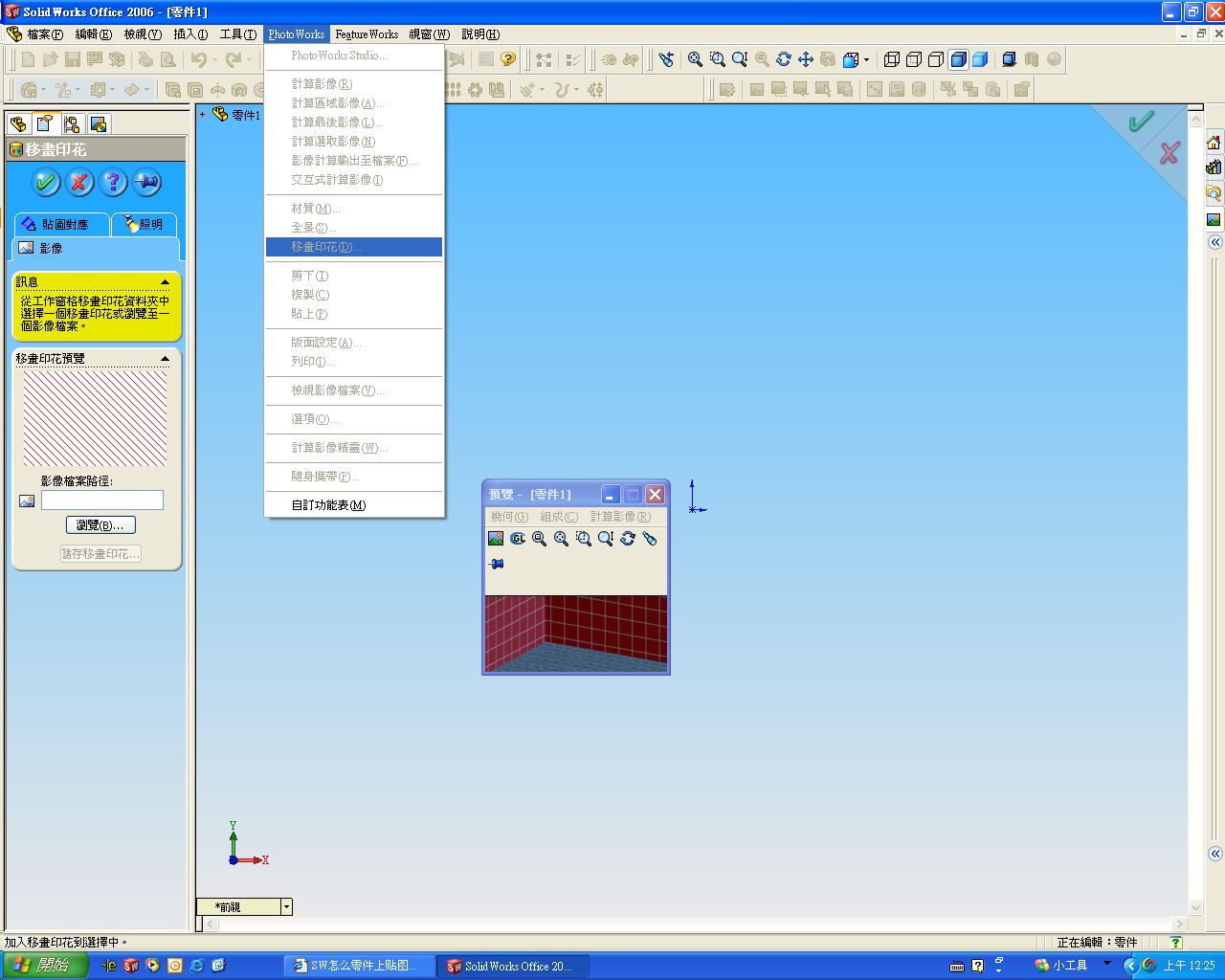
Task: Open the 檔案 (File) menu
Action: coord(45,34)
